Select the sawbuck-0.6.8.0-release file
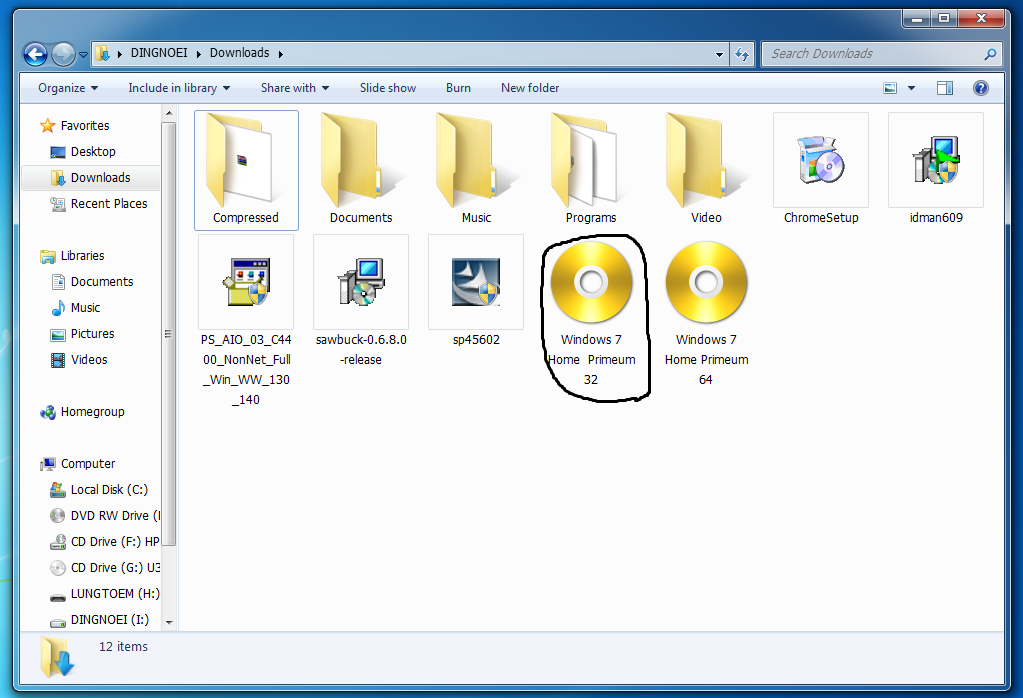Screen dimensions: 1023x698 point(361,301)
